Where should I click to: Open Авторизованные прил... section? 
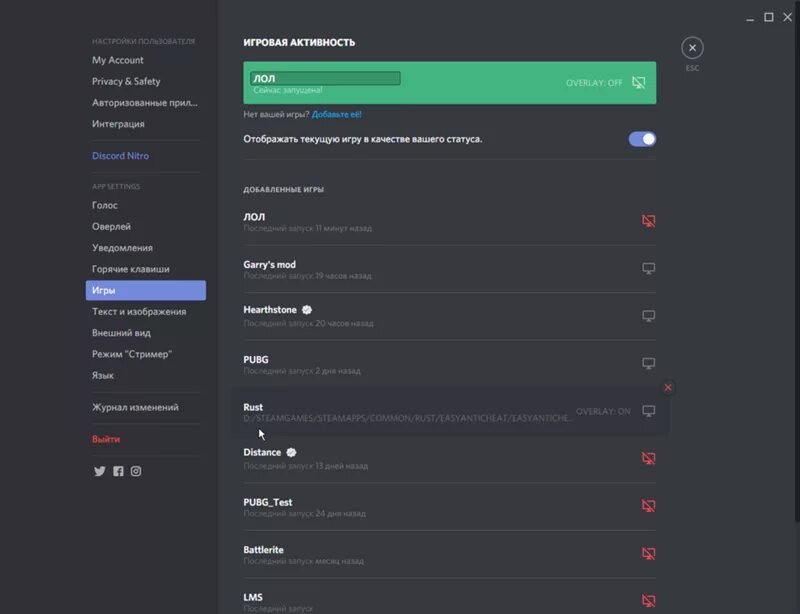point(146,103)
